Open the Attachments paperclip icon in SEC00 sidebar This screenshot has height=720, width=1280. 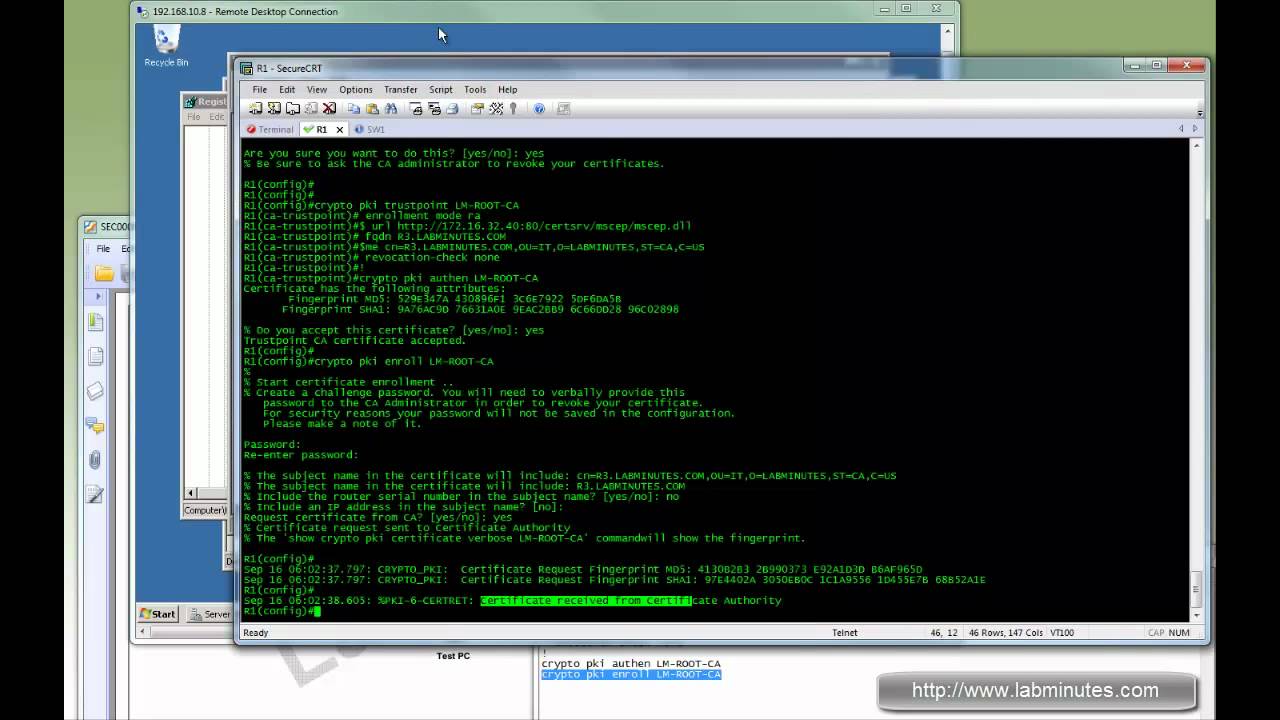(x=95, y=460)
